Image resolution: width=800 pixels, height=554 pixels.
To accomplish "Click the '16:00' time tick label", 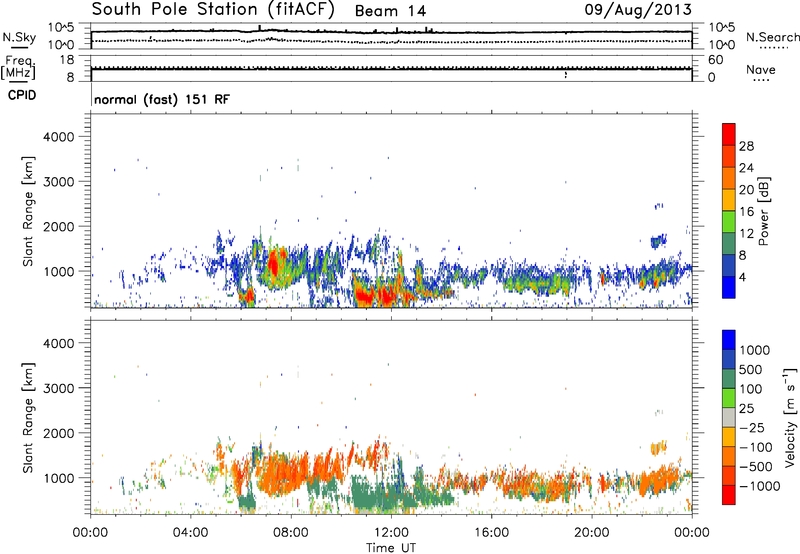I will pyautogui.click(x=491, y=533).
